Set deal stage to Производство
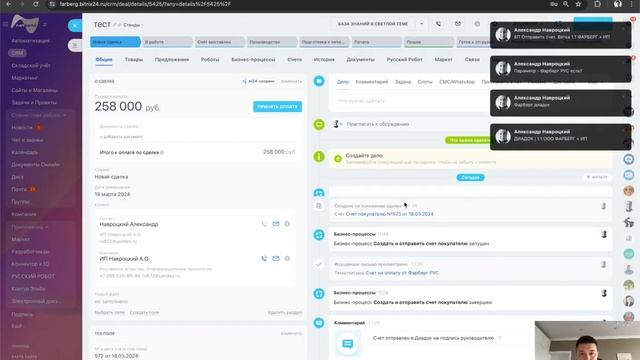The height and width of the screenshot is (360, 640). 272,42
